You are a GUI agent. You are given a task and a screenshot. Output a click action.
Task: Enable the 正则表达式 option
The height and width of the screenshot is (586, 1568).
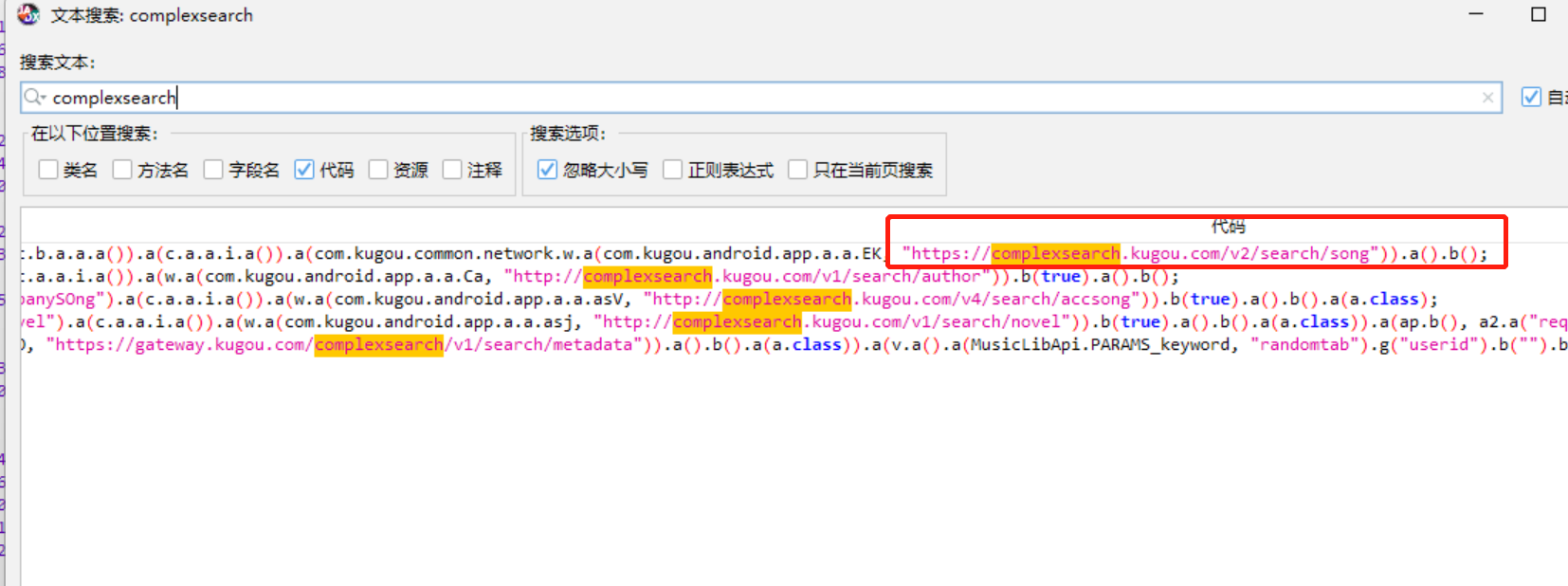click(673, 170)
